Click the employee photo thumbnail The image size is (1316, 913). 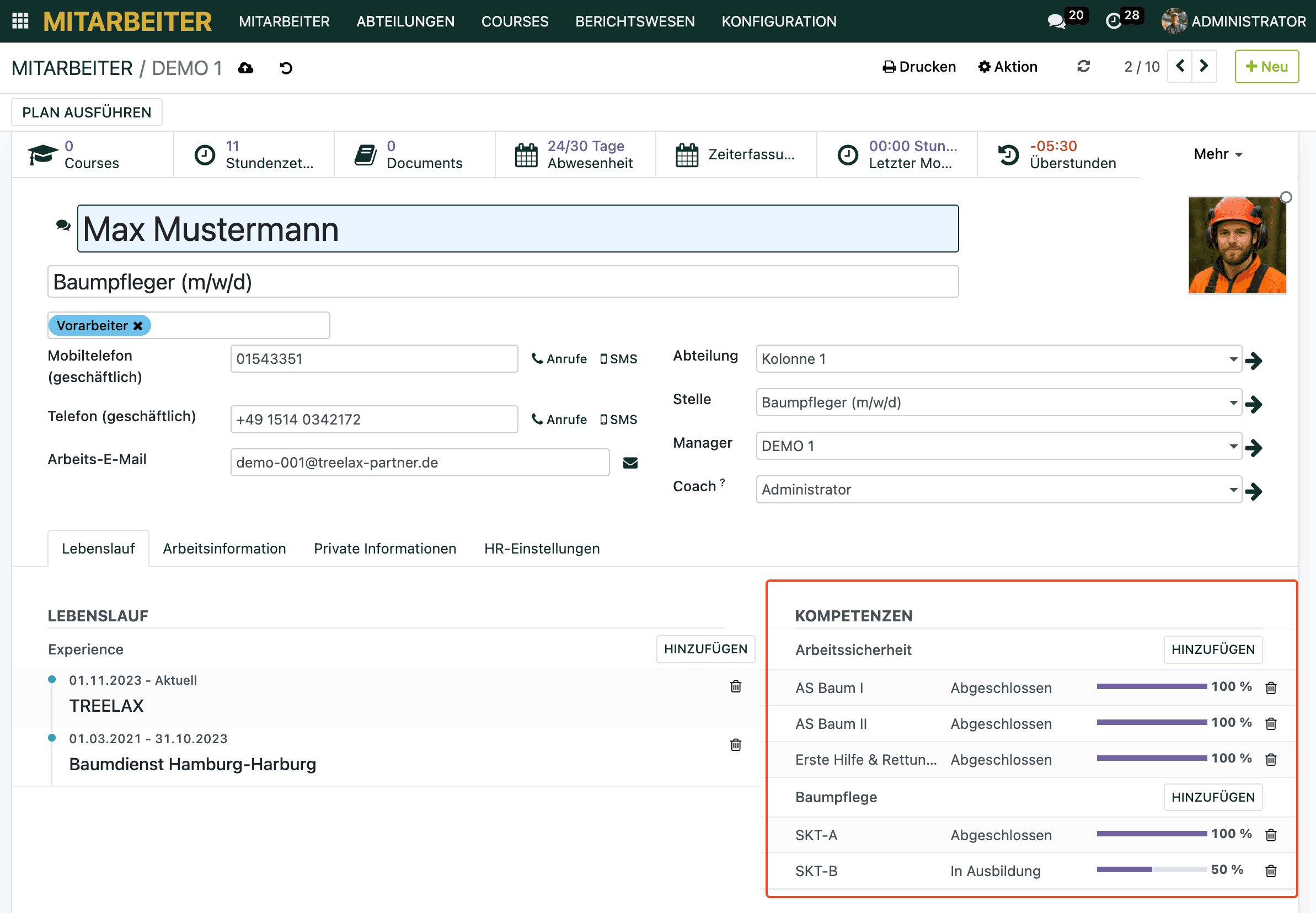tap(1237, 245)
